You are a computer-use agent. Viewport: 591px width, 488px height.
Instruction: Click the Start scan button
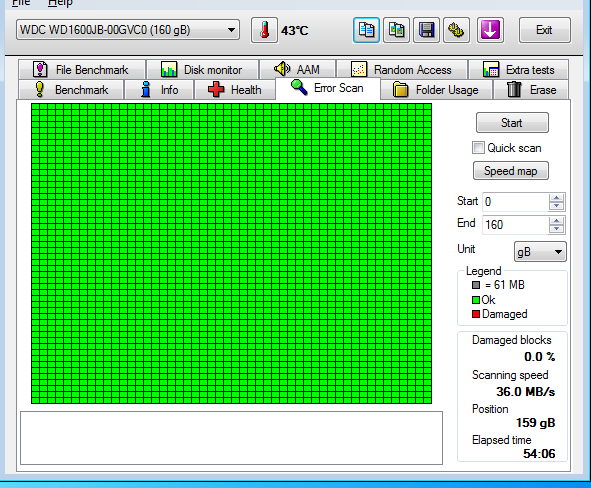pos(512,122)
